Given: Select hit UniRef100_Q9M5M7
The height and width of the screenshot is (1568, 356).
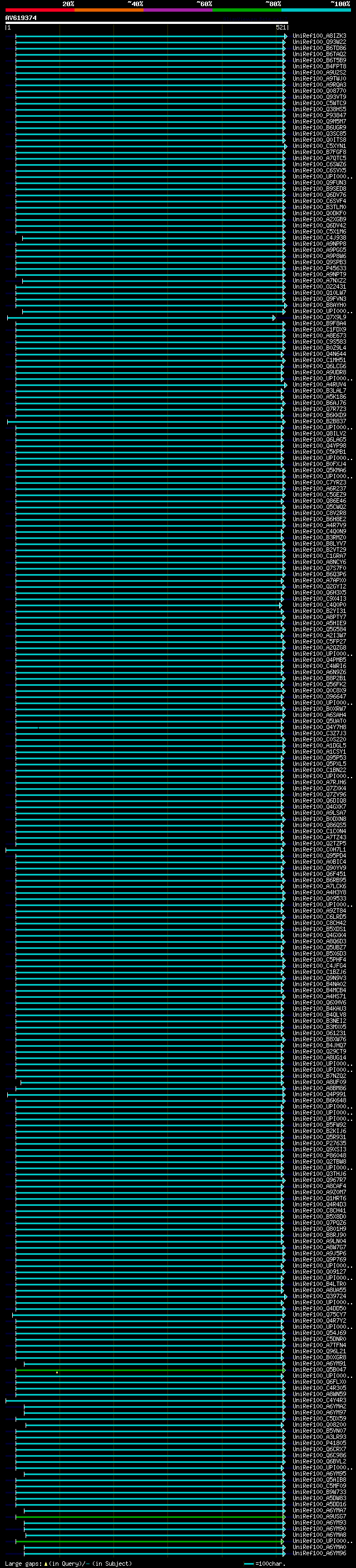Looking at the screenshot, I should [x=319, y=121].
